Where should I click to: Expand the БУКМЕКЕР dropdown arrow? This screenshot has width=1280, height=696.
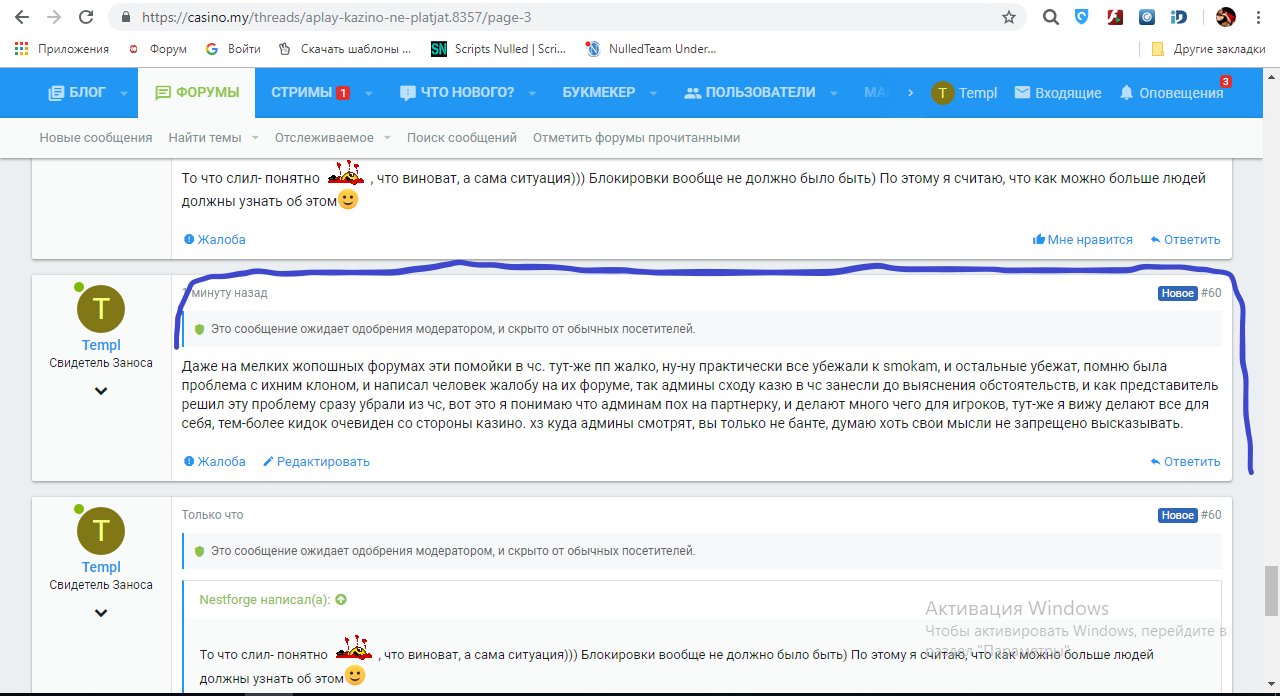654,93
